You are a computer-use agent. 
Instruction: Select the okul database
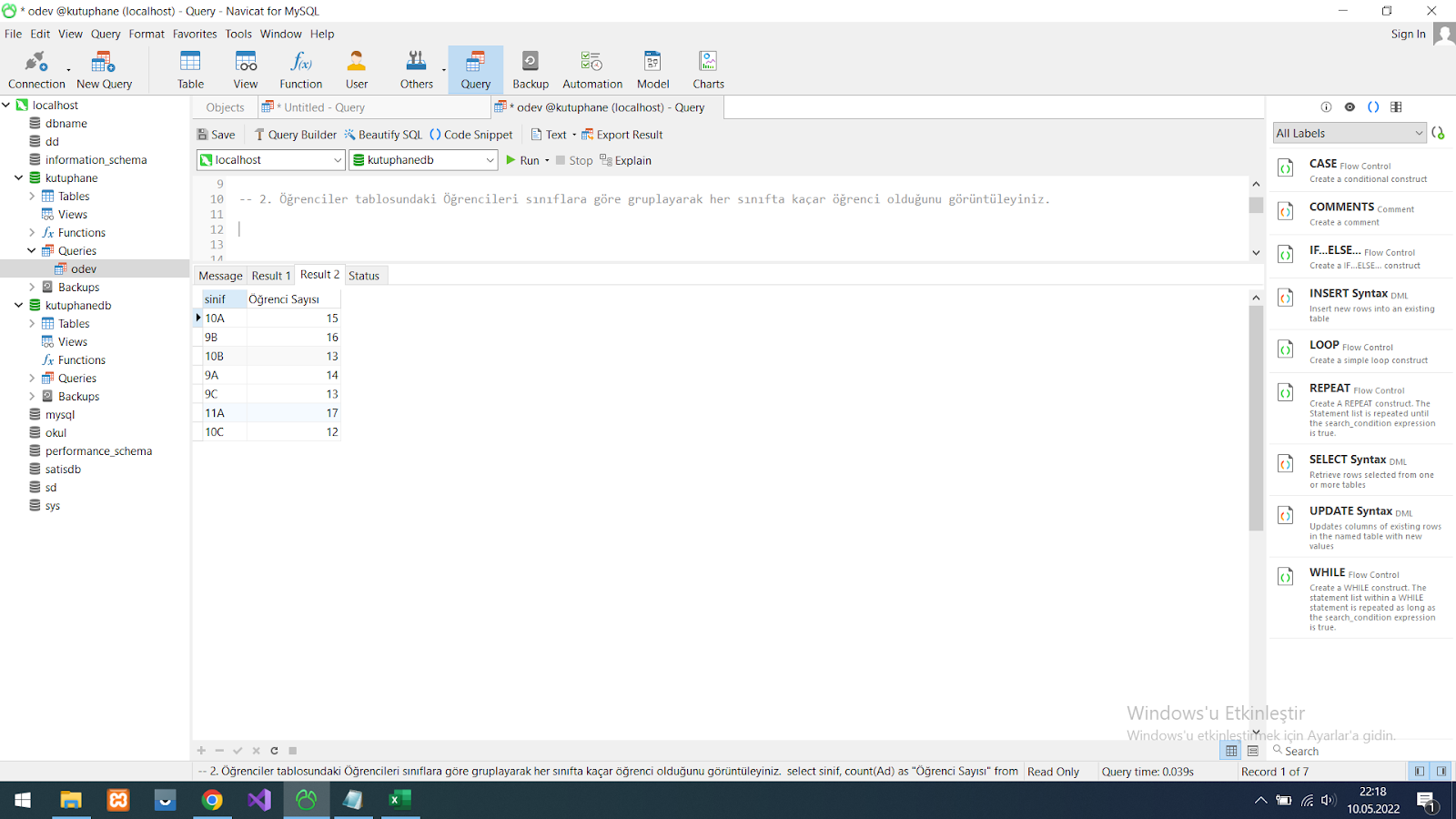coord(56,432)
